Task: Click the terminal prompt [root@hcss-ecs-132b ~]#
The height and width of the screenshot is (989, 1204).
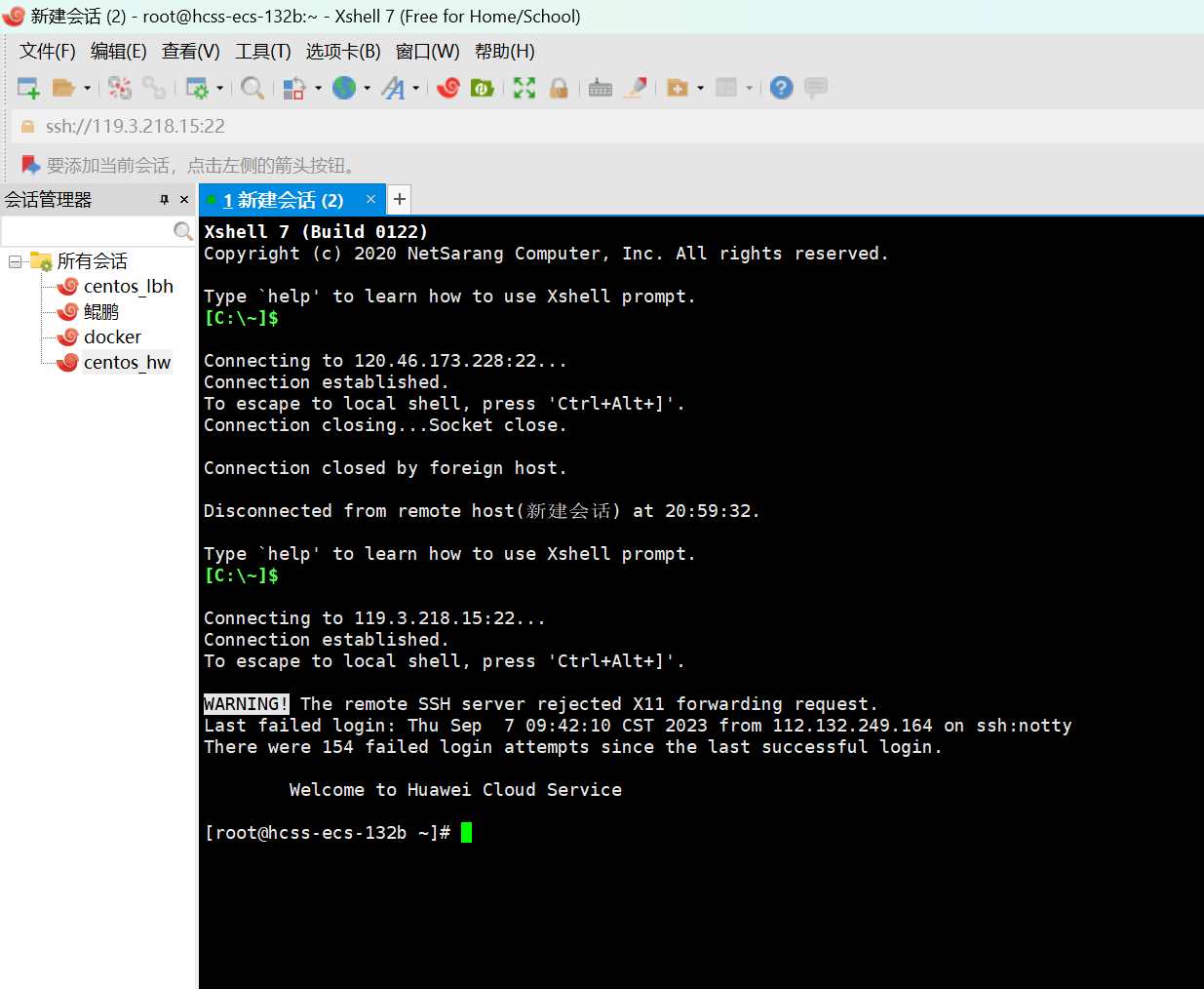Action: click(x=328, y=833)
